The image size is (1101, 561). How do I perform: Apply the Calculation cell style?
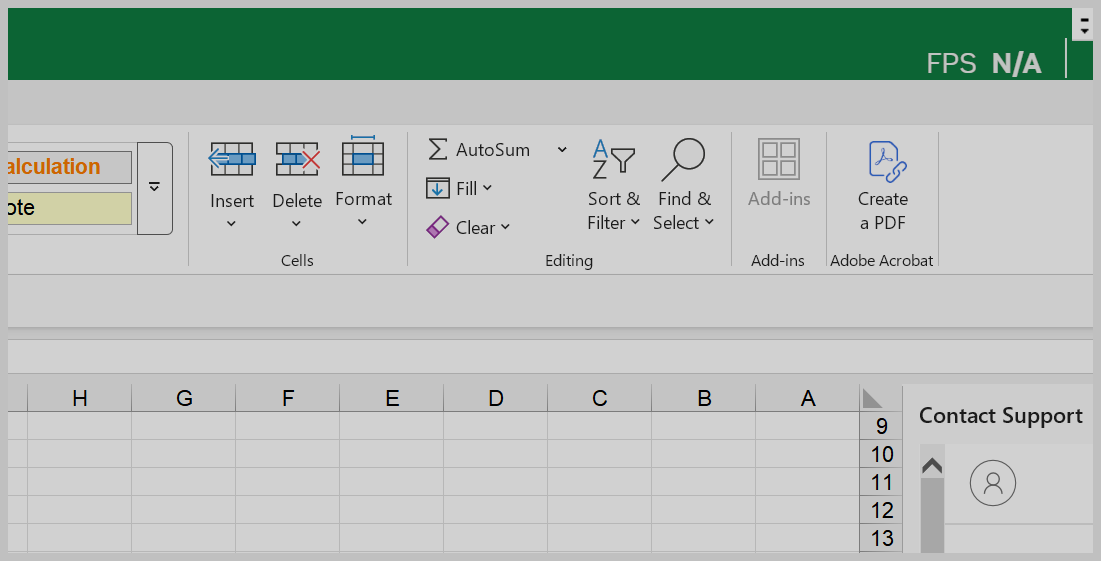[69, 167]
